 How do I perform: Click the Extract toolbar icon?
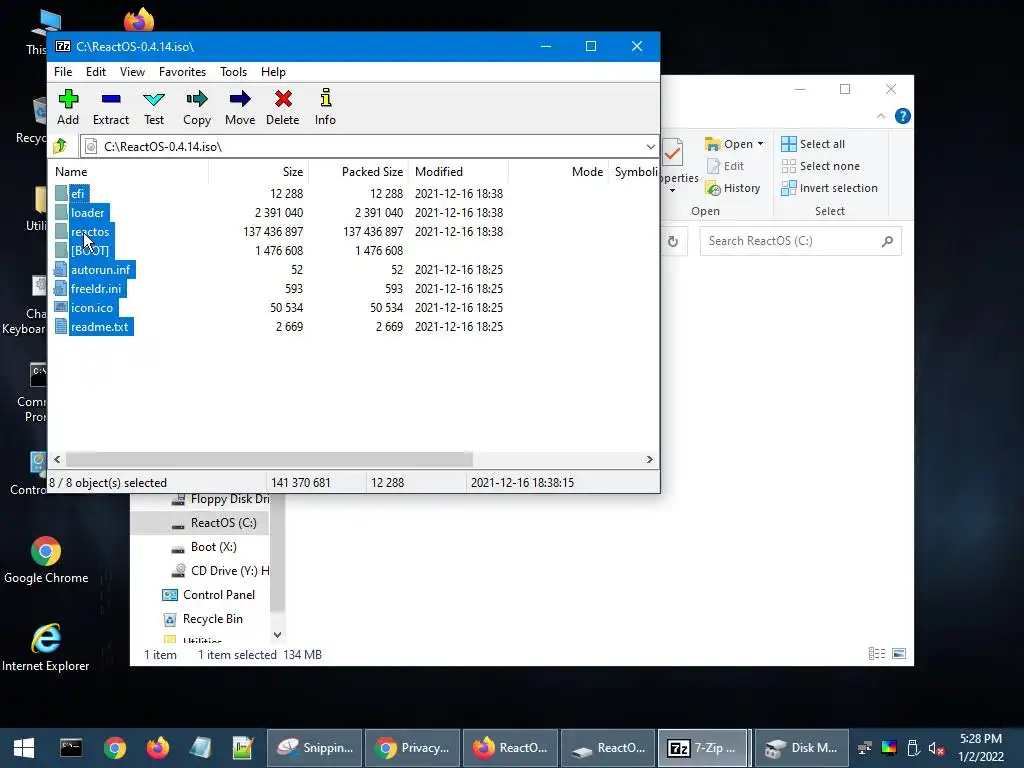(111, 107)
